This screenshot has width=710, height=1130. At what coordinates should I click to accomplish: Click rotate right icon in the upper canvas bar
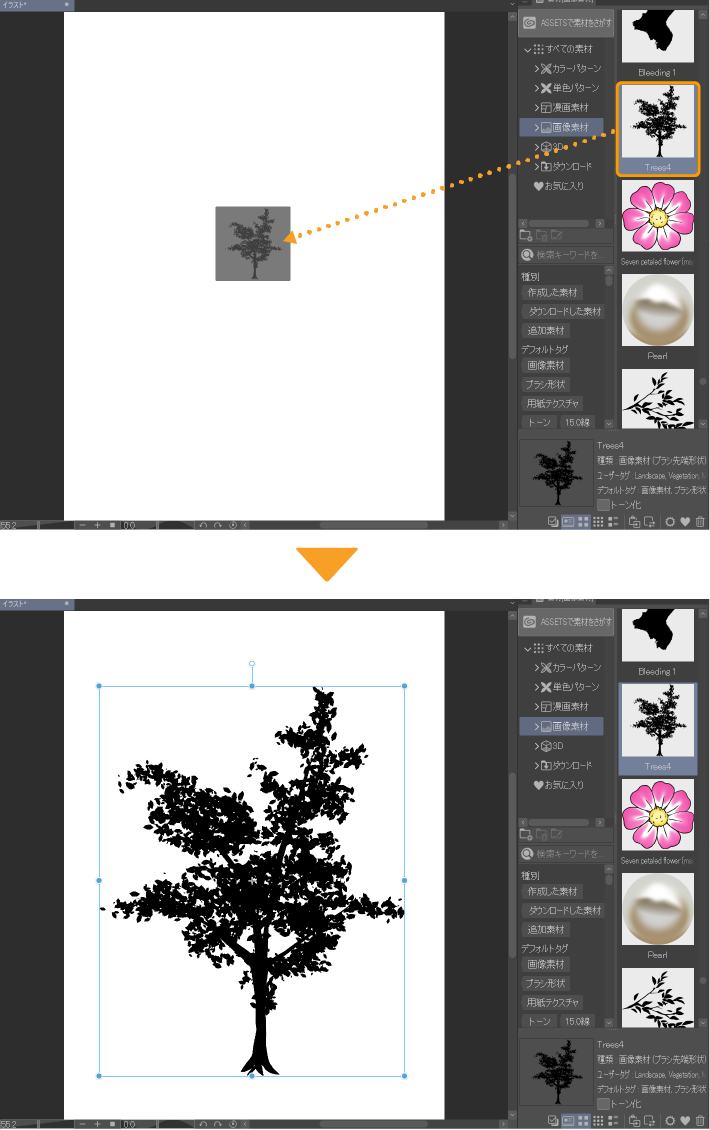pyautogui.click(x=218, y=525)
